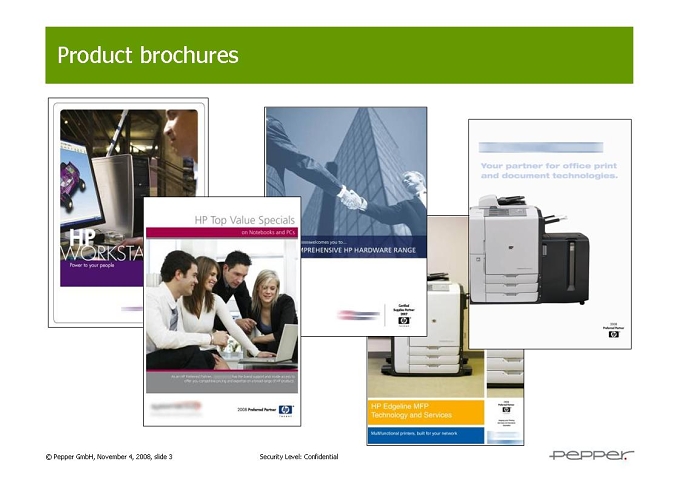The height and width of the screenshot is (481, 680).
Task: Click the HP logo on hardware range brochure
Action: (404, 321)
